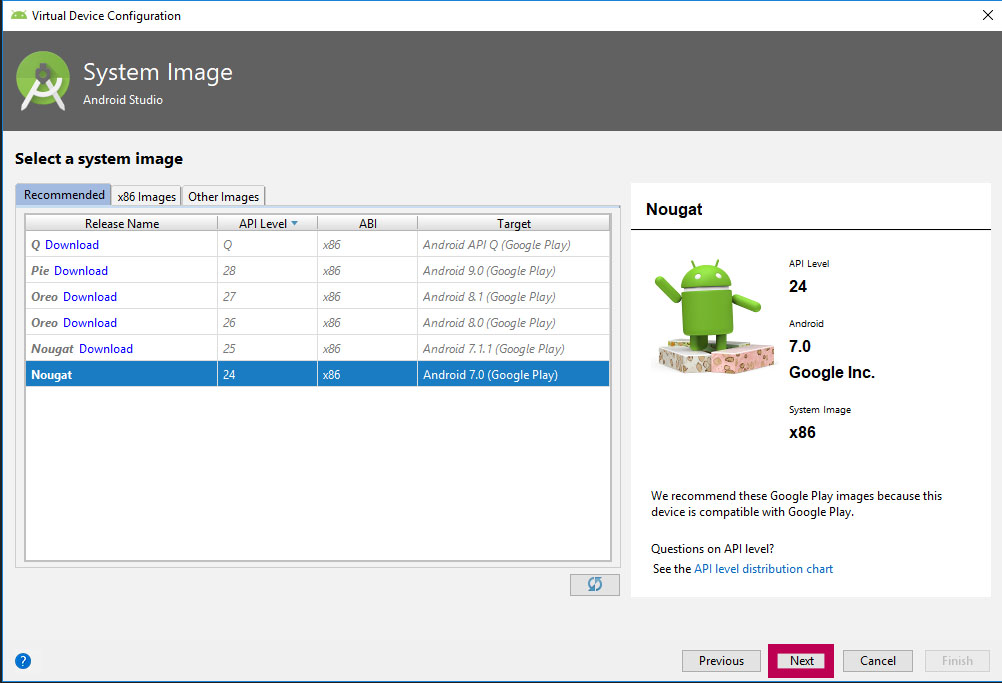Download Oreo API 27 system image
The width and height of the screenshot is (1002, 683).
click(x=90, y=297)
